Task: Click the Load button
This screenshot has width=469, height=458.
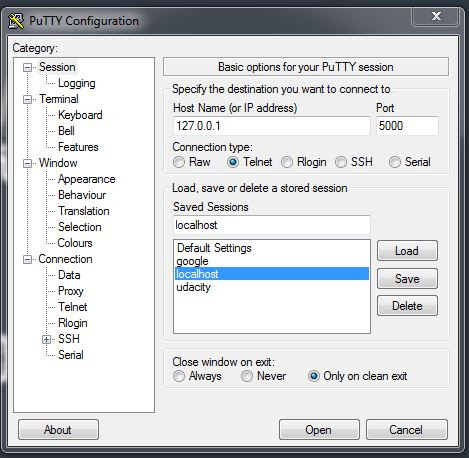Action: pyautogui.click(x=407, y=251)
